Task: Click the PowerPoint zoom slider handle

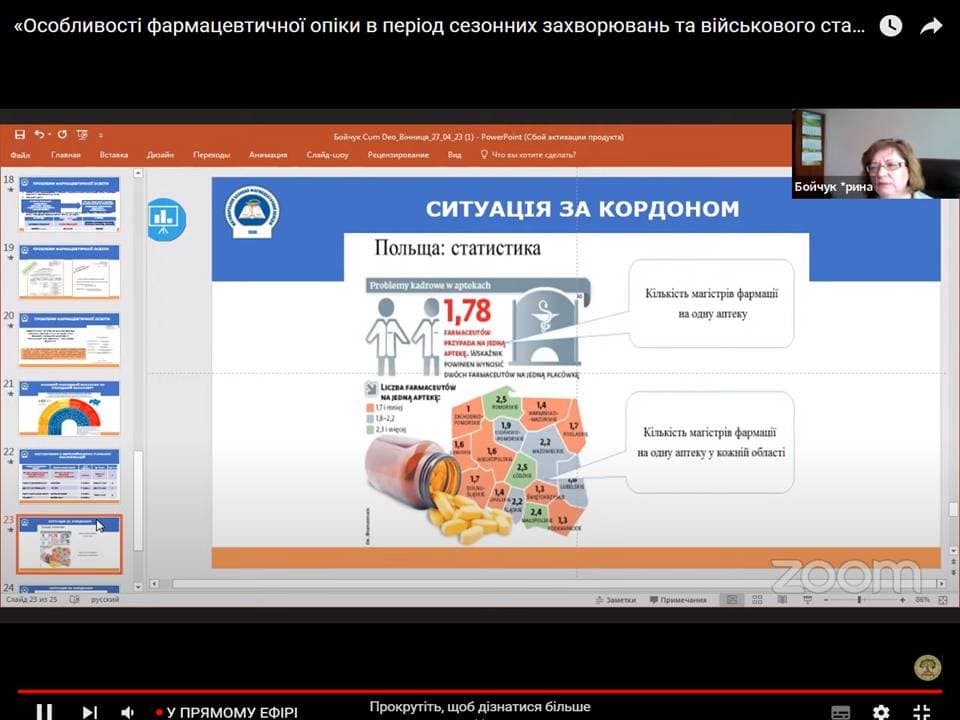Action: click(x=859, y=601)
